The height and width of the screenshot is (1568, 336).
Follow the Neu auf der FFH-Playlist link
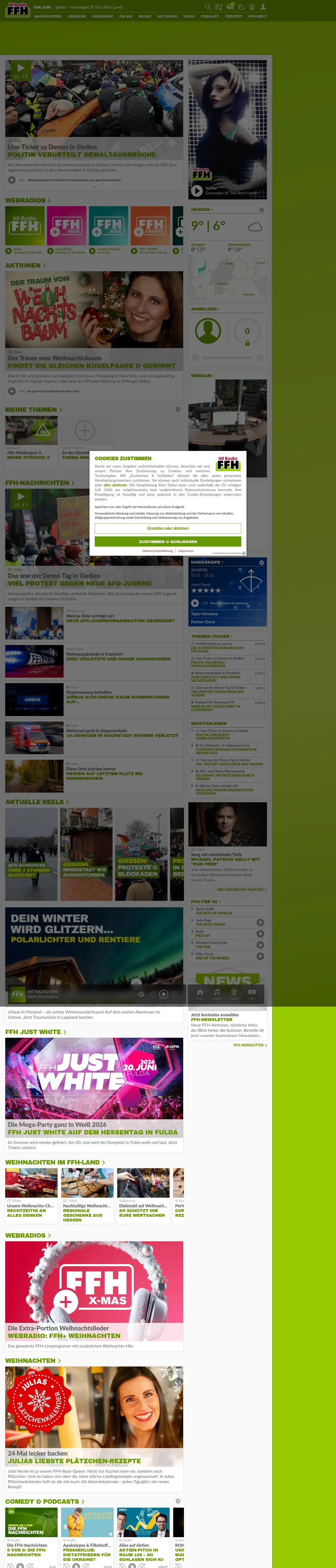[242, 890]
